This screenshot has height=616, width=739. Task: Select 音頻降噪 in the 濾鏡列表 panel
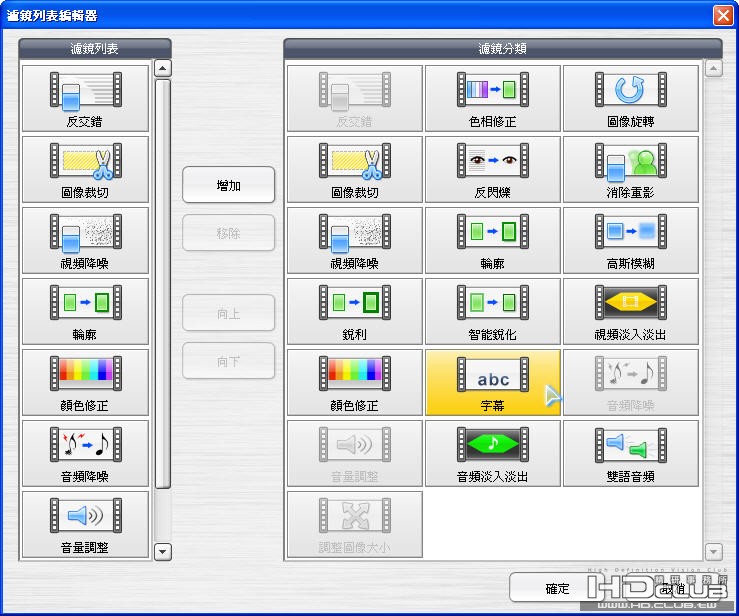(85, 453)
